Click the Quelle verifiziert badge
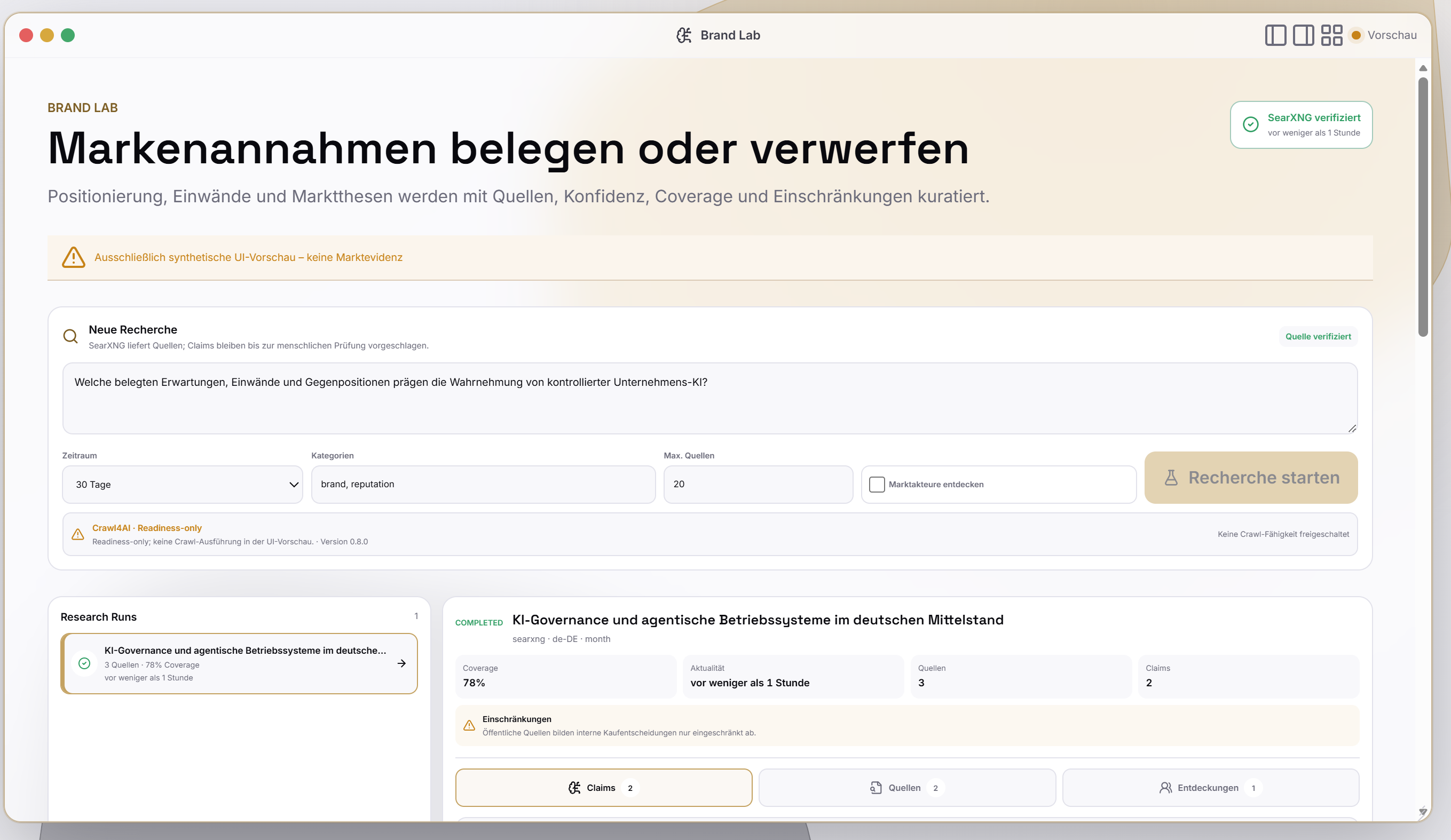The width and height of the screenshot is (1451, 840). 1318,336
